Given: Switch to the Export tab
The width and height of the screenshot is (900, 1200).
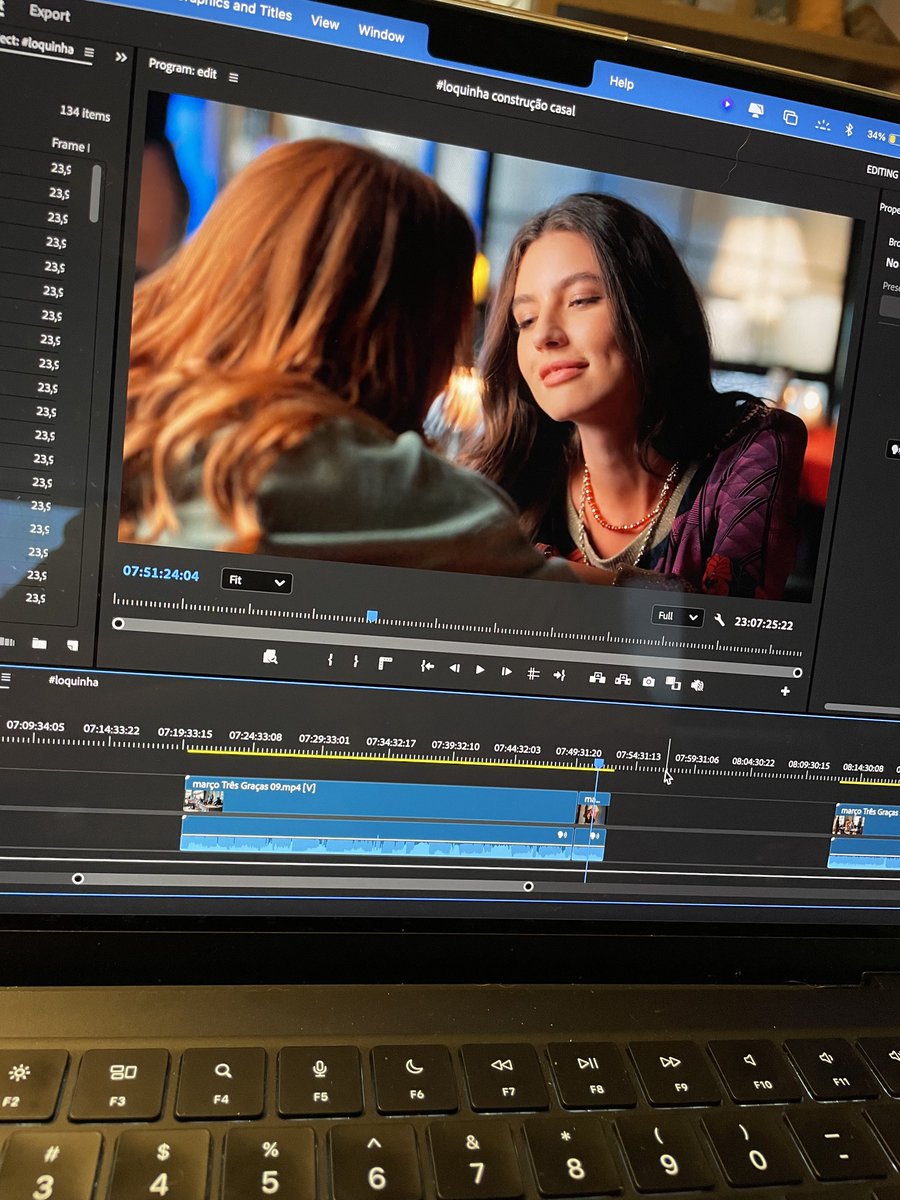Looking at the screenshot, I should (x=50, y=13).
